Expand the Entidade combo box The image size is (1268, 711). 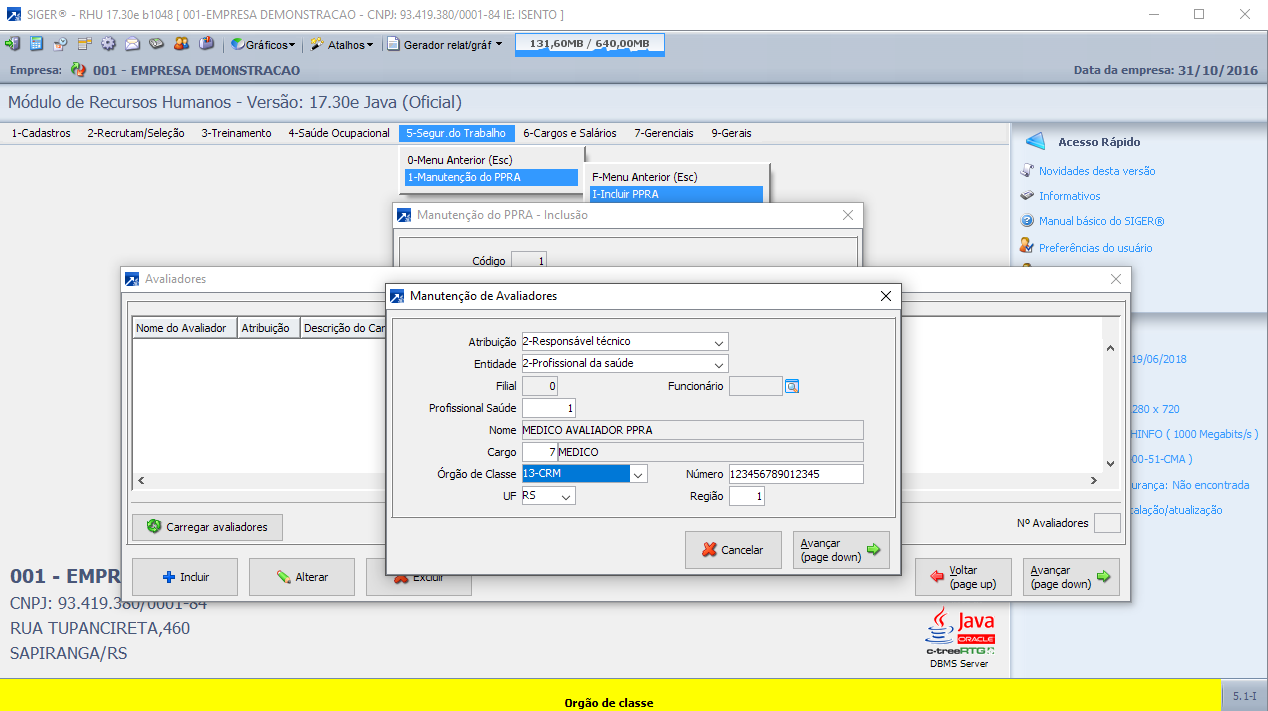coord(719,363)
